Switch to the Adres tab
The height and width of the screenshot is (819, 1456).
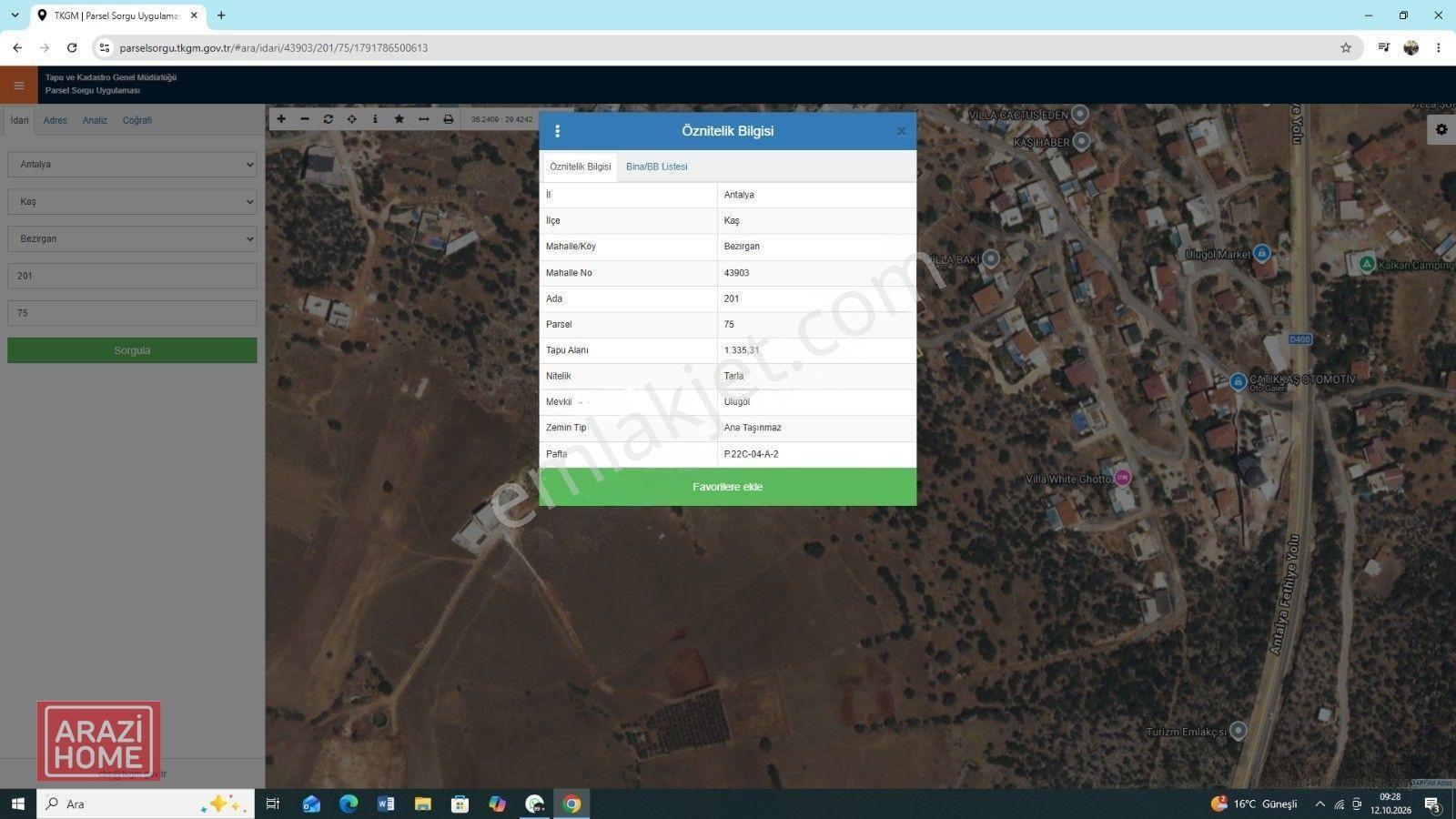[x=56, y=120]
